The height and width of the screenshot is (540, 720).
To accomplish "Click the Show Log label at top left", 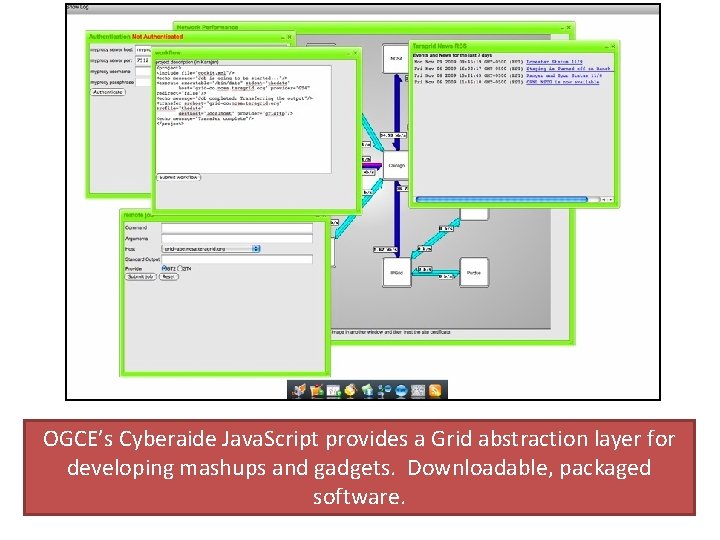I will point(77,7).
